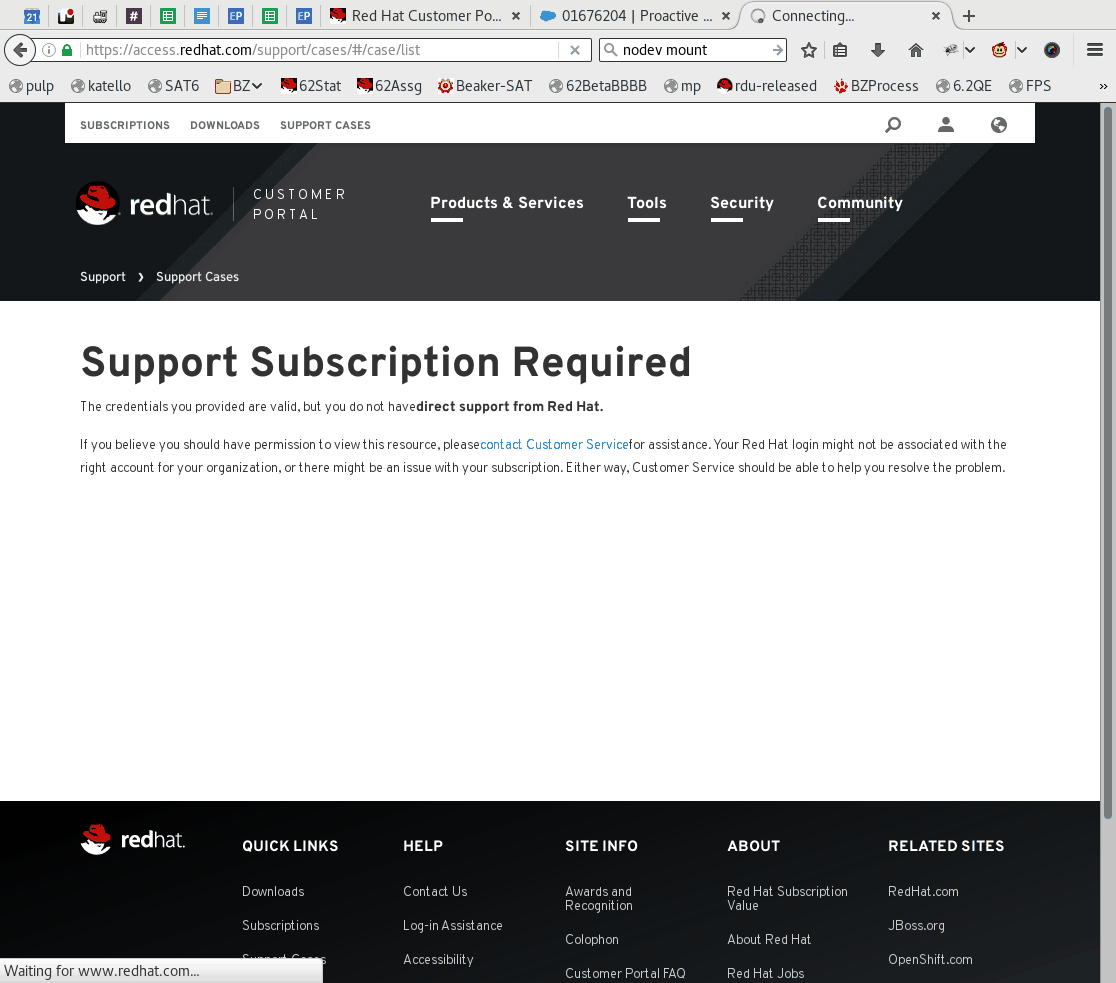Click the search magnifier icon in portal header

(x=893, y=125)
